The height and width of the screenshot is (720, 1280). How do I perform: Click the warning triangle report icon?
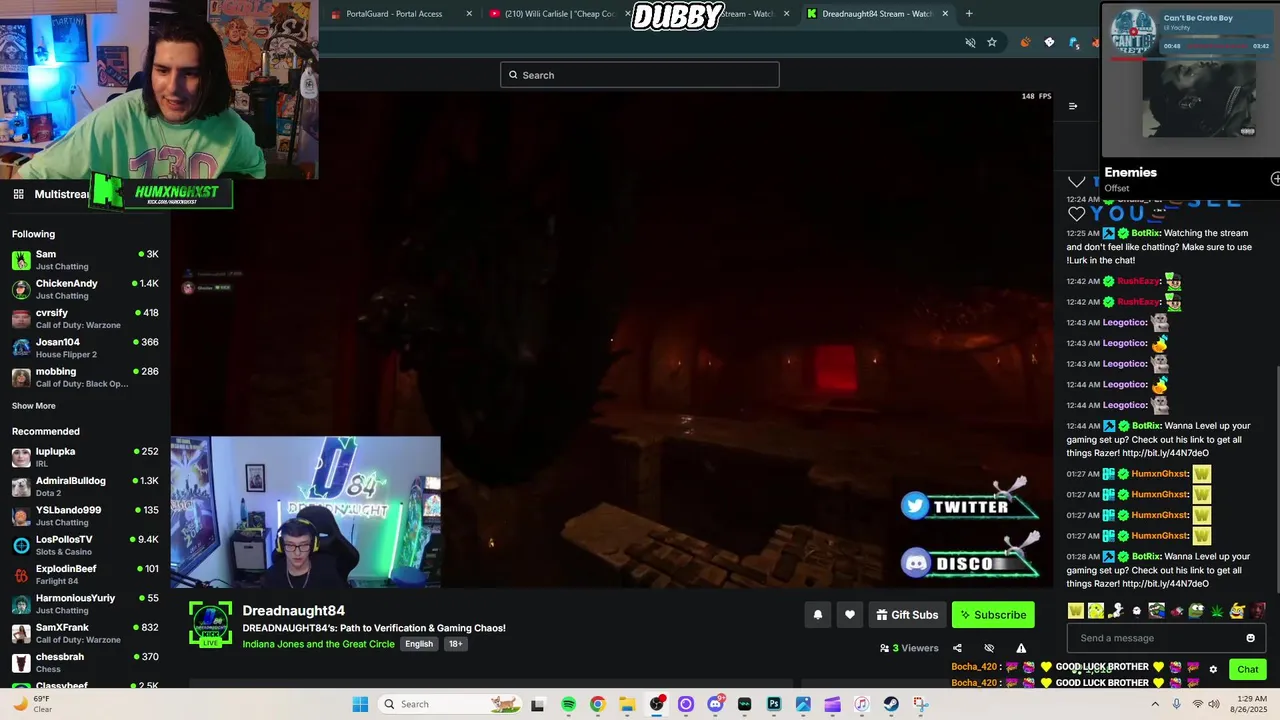click(x=1021, y=648)
